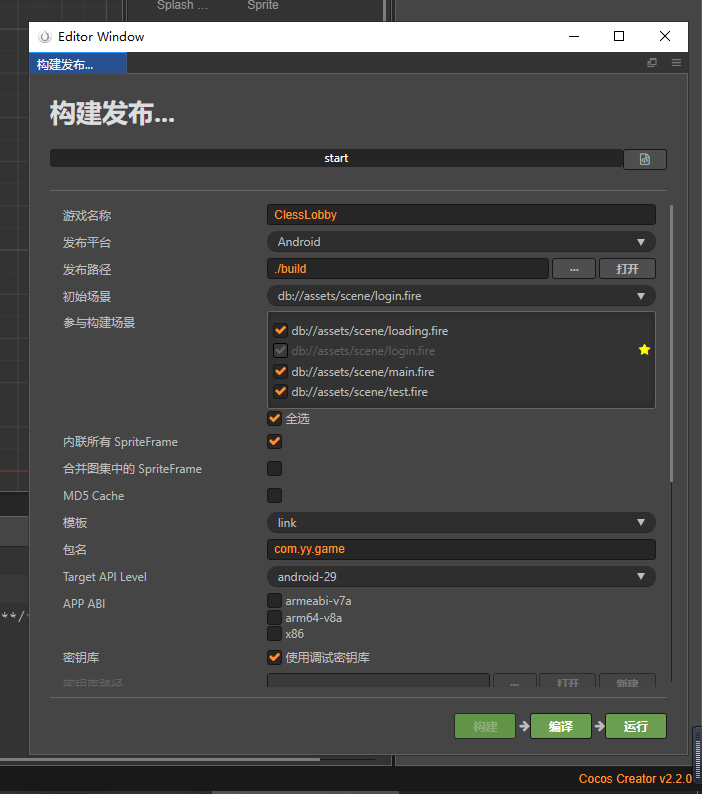The height and width of the screenshot is (794, 702).
Task: Click the Sprite label in the background editor
Action: [x=263, y=5]
